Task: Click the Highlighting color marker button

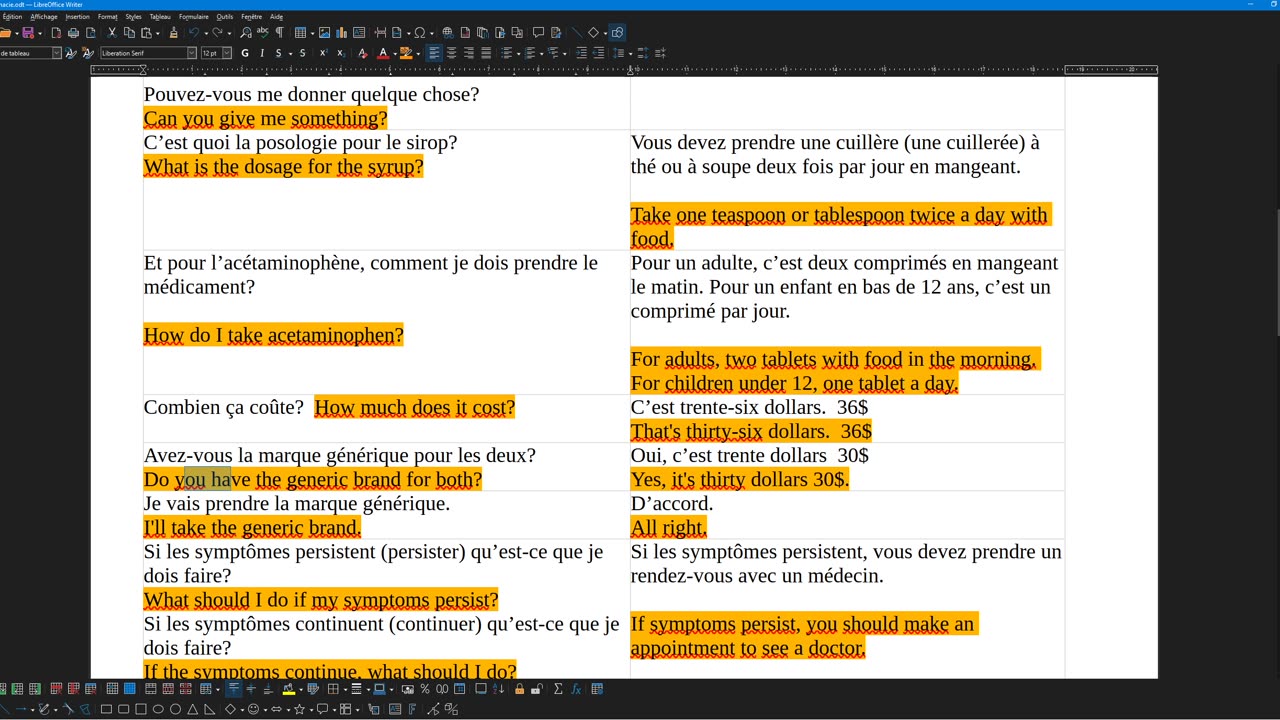Action: pos(405,53)
